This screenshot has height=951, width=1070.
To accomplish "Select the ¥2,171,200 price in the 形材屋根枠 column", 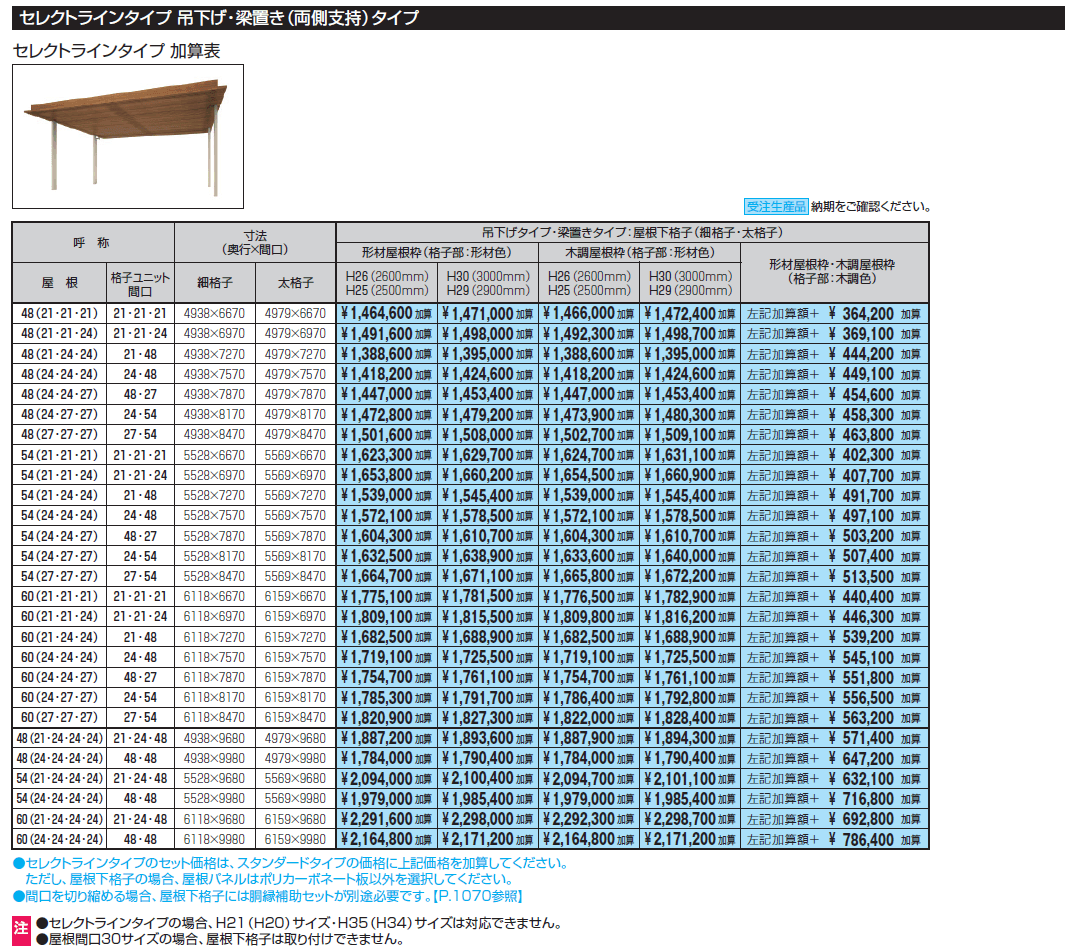I will tap(478, 839).
